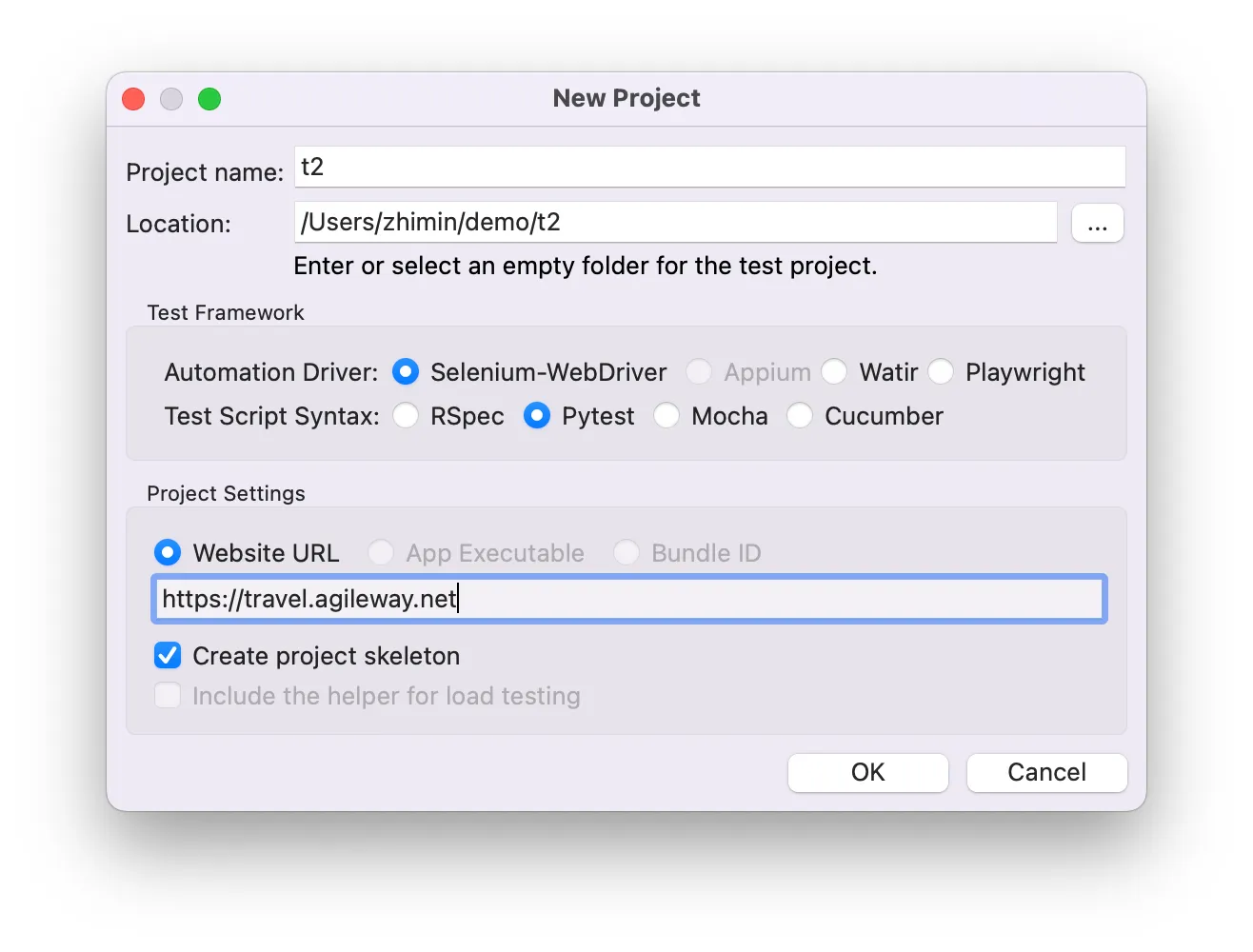1253x952 pixels.
Task: Confirm the new project with OK
Action: 868,772
